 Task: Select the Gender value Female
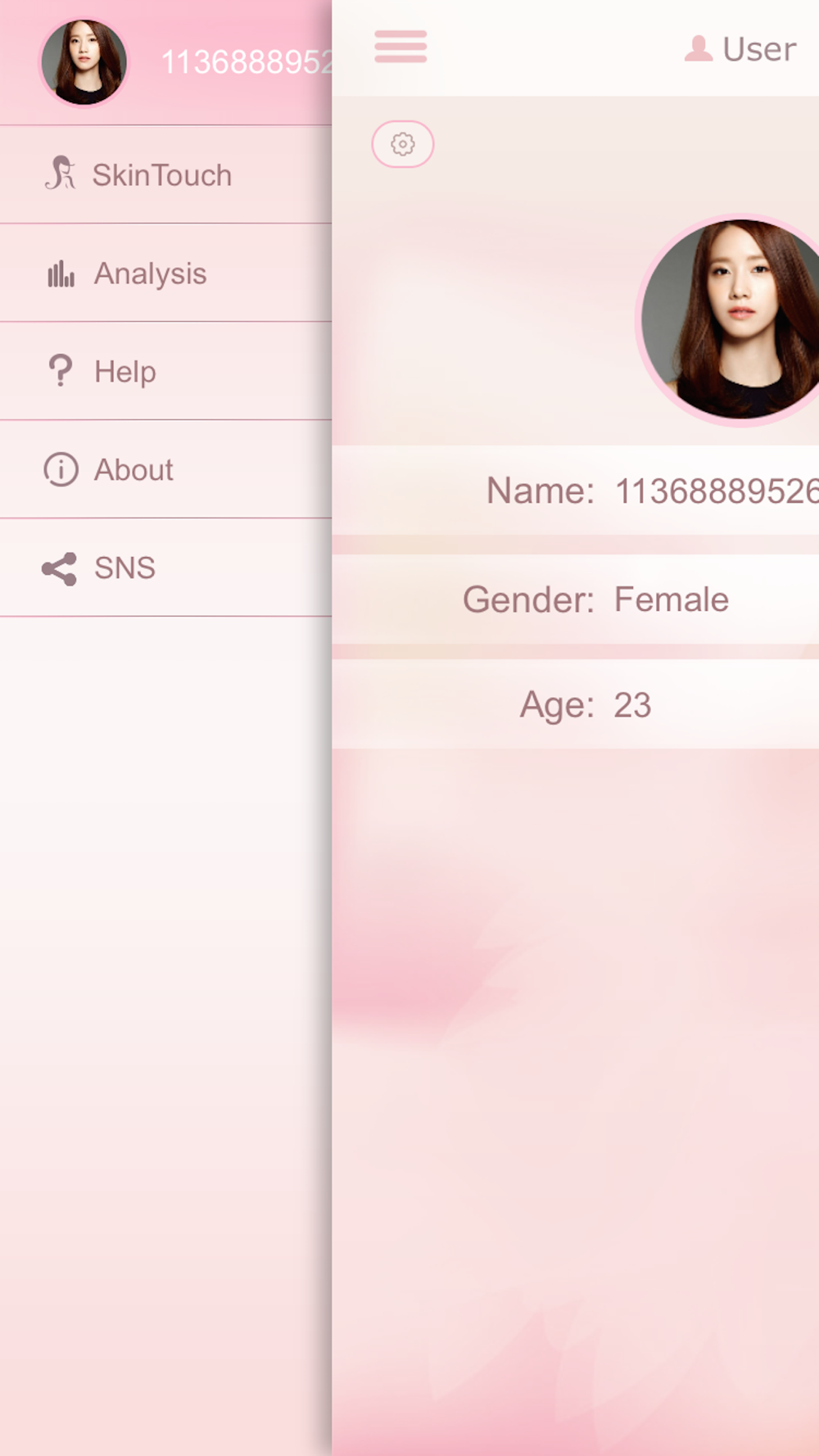point(672,599)
